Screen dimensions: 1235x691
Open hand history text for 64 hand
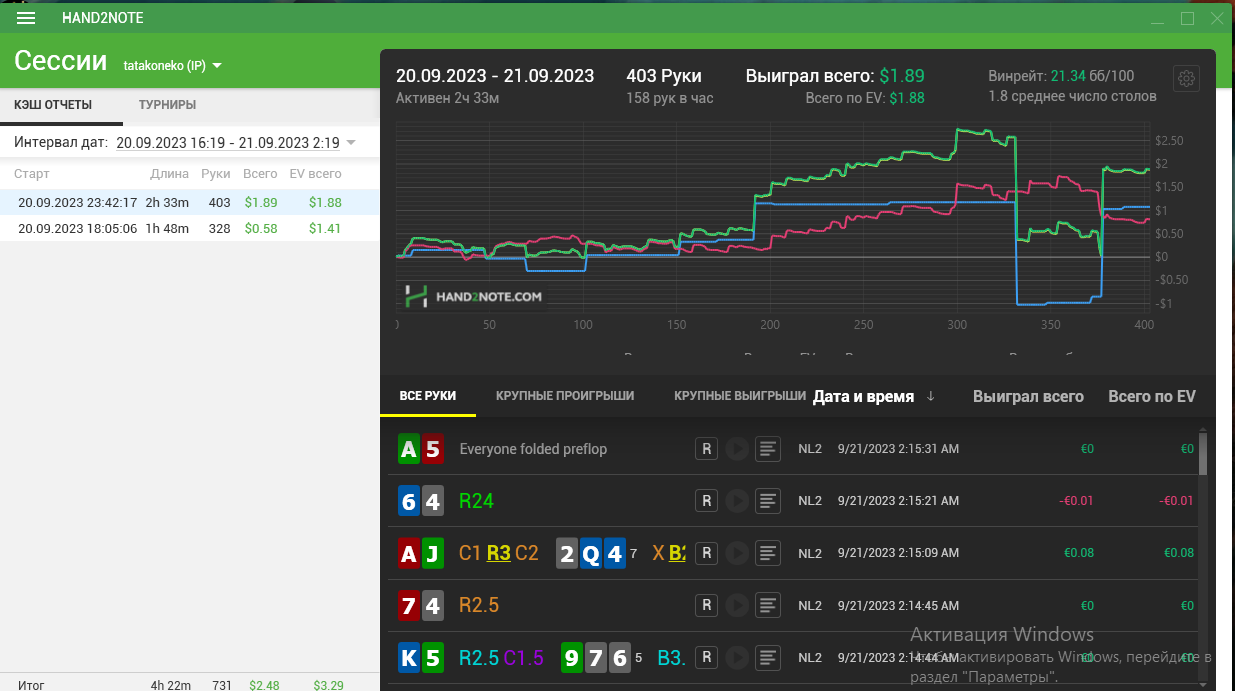[x=768, y=501]
